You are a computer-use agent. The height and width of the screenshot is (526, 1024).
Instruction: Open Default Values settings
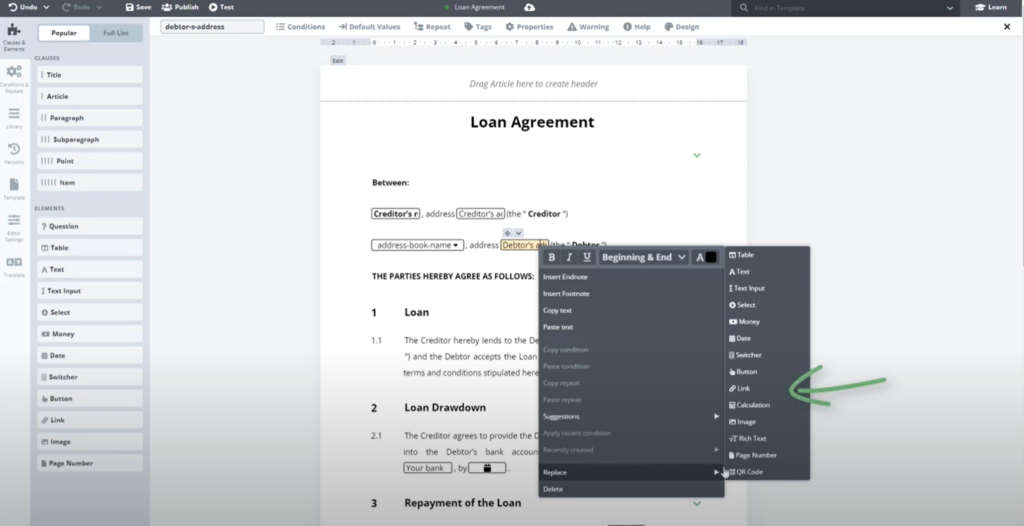(369, 27)
